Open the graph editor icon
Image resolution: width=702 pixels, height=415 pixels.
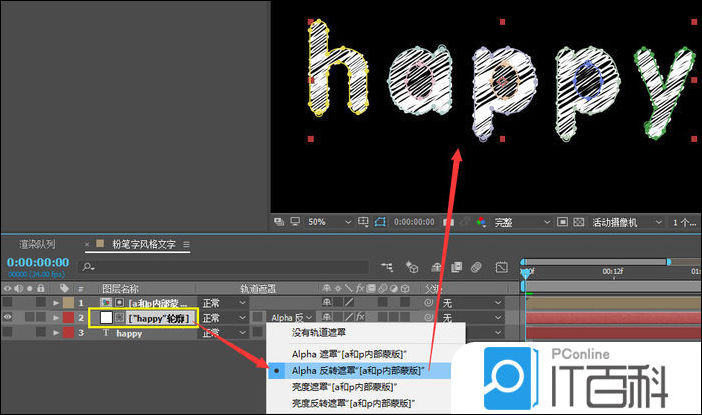point(501,267)
